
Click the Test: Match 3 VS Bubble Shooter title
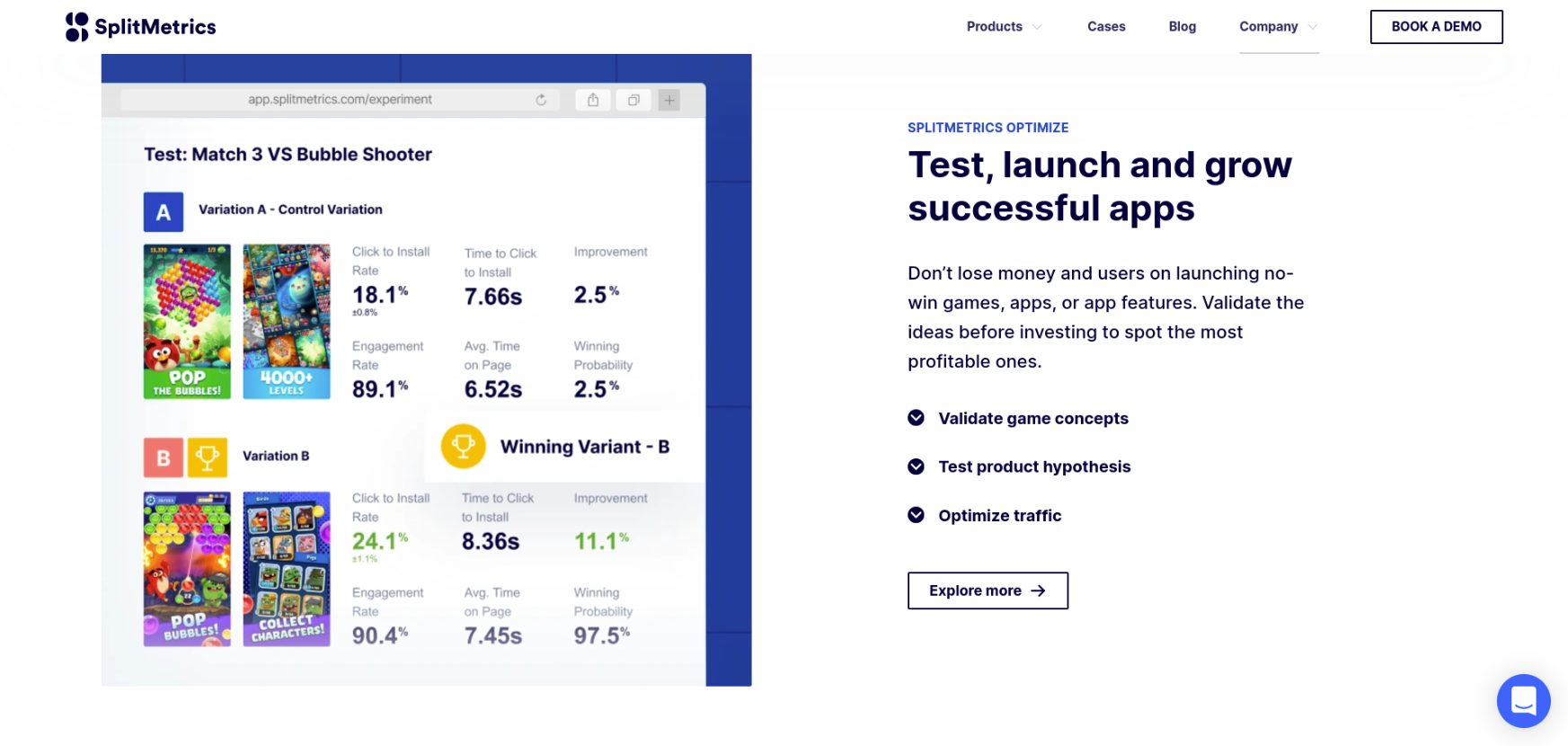coord(288,155)
